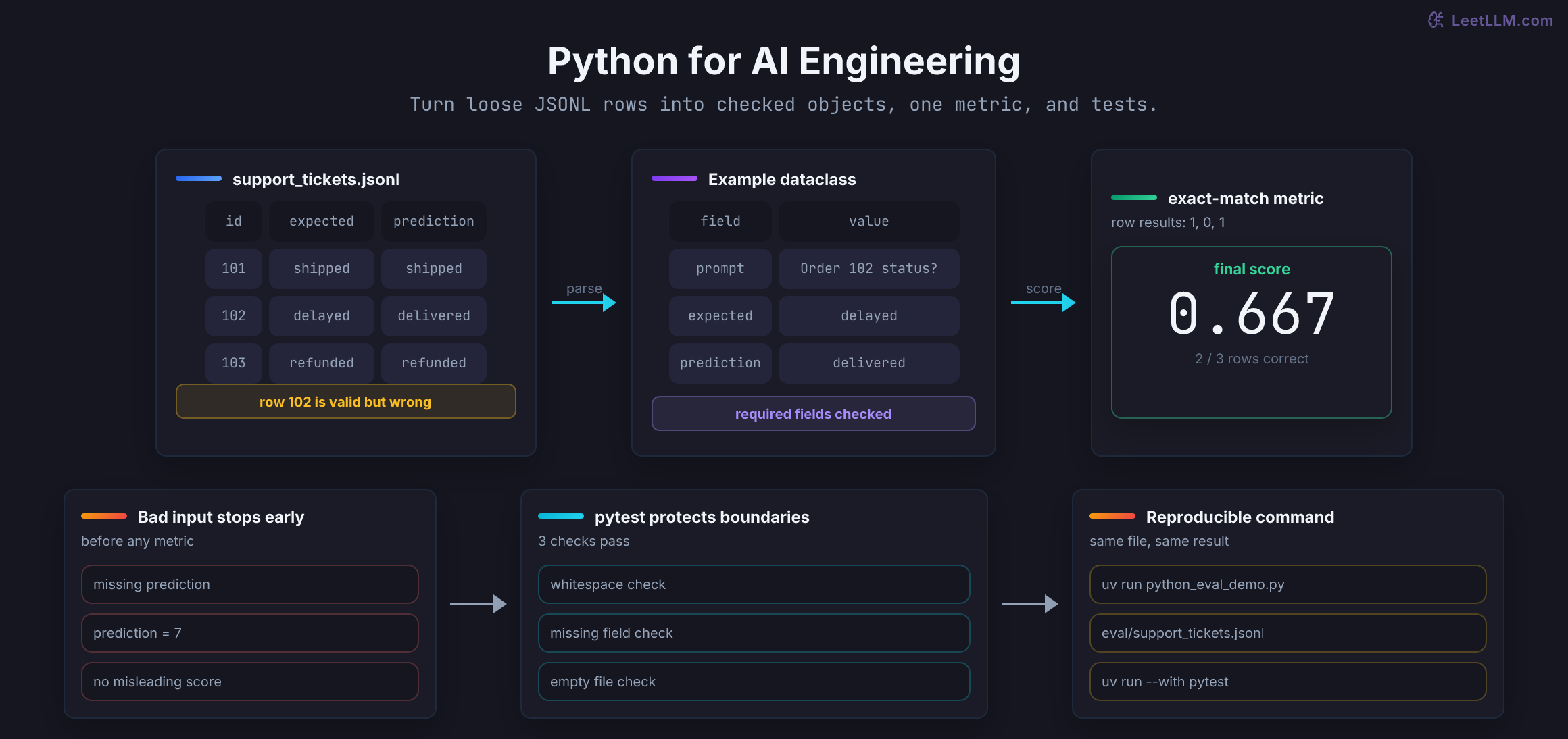The height and width of the screenshot is (739, 1568).
Task: Click the delivered cell in row 102
Action: pos(434,316)
